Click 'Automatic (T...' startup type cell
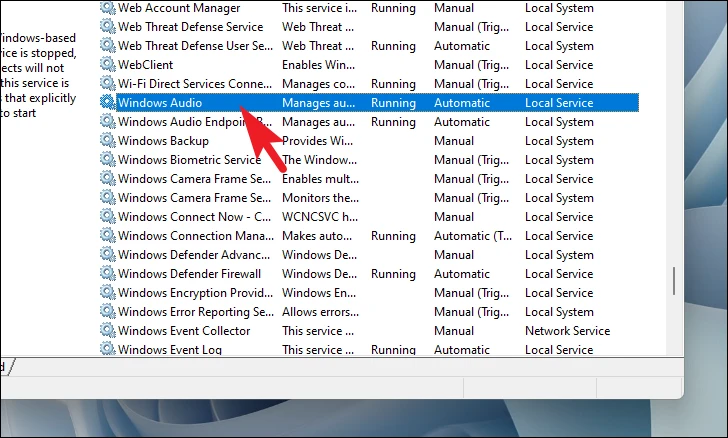Screen dimensions: 728x438 [x=473, y=236]
